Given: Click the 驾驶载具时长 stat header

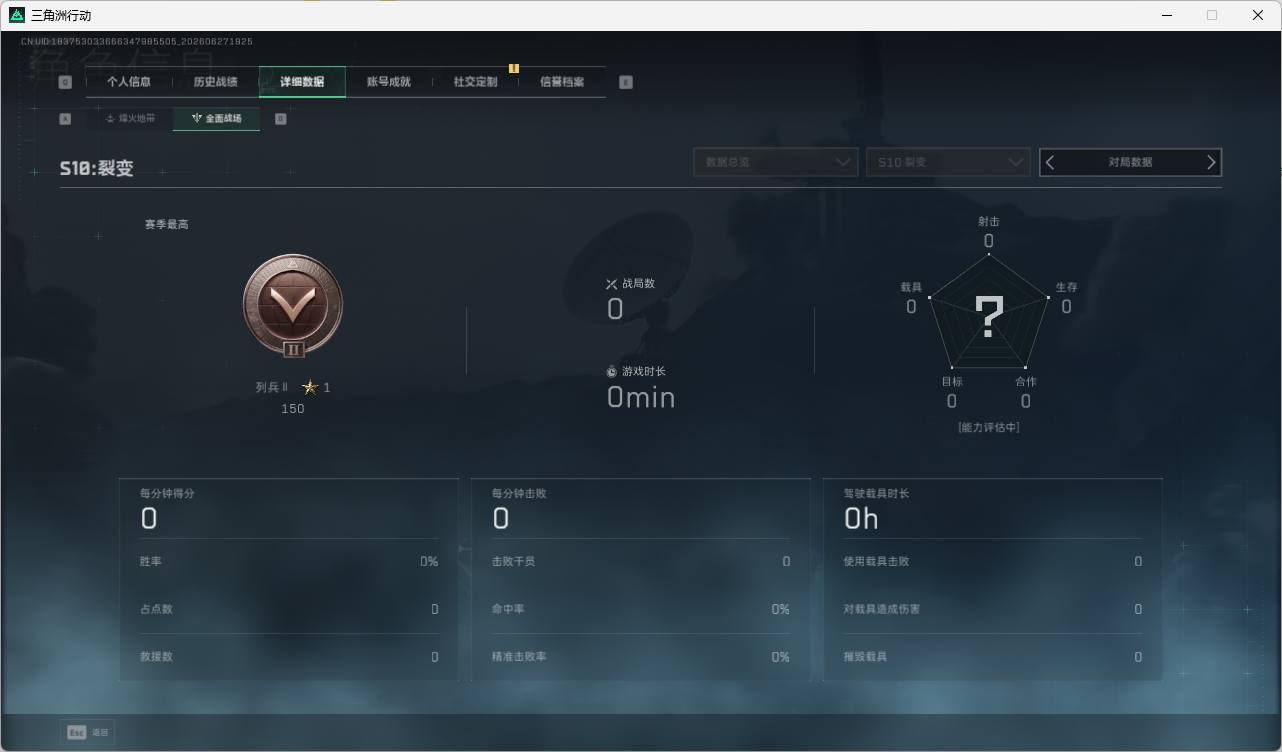Looking at the screenshot, I should [x=876, y=493].
